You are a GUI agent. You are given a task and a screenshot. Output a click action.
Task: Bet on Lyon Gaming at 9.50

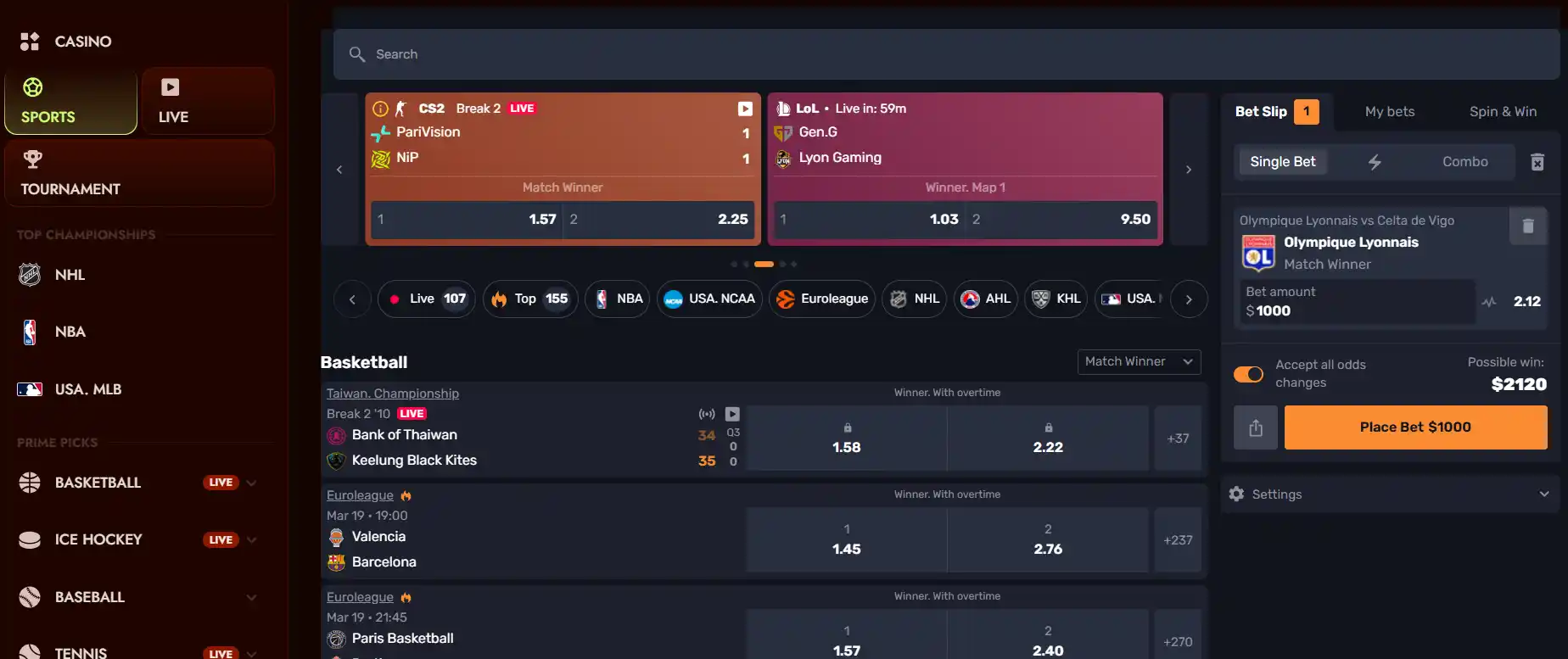(1062, 220)
